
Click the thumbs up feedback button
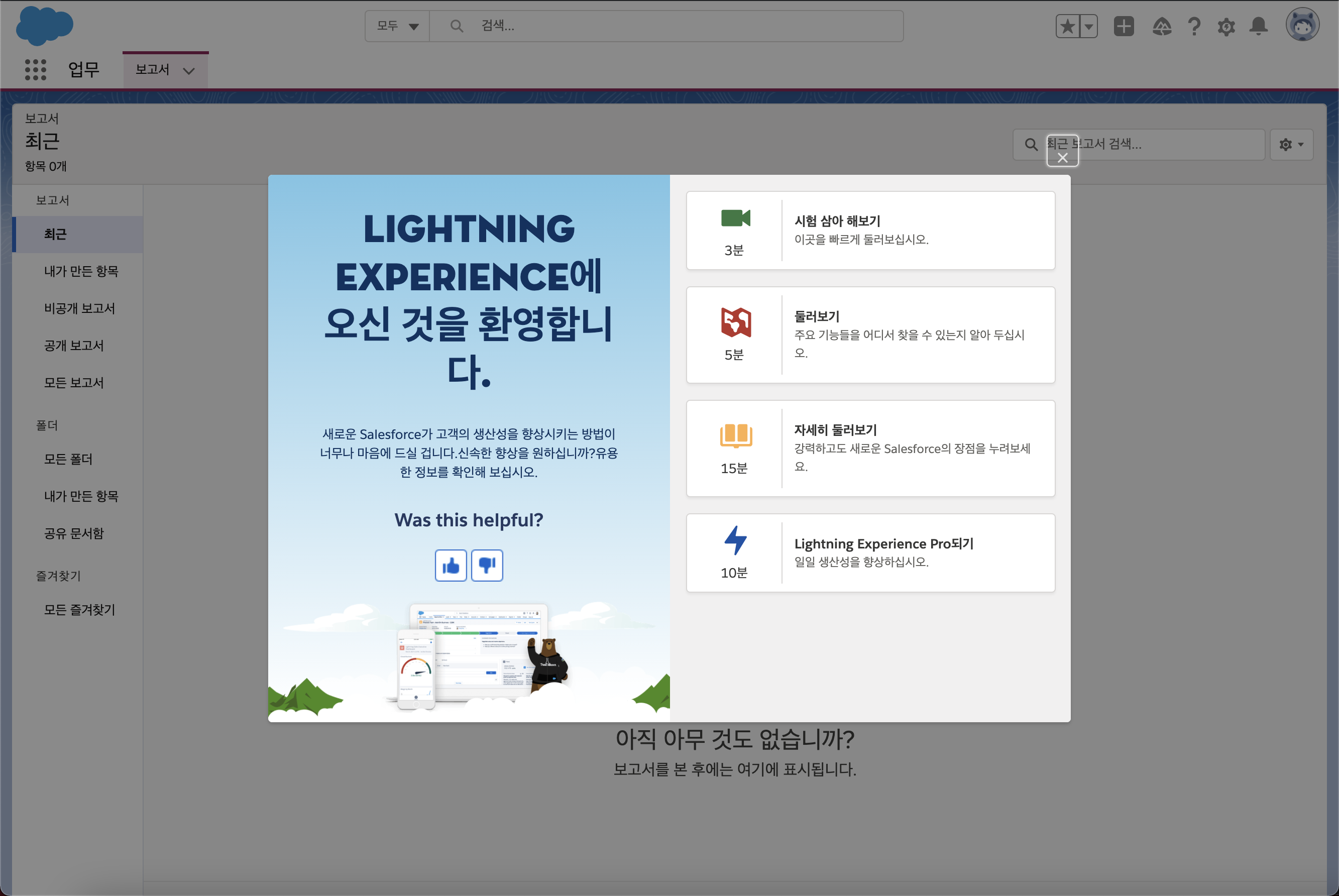point(451,565)
